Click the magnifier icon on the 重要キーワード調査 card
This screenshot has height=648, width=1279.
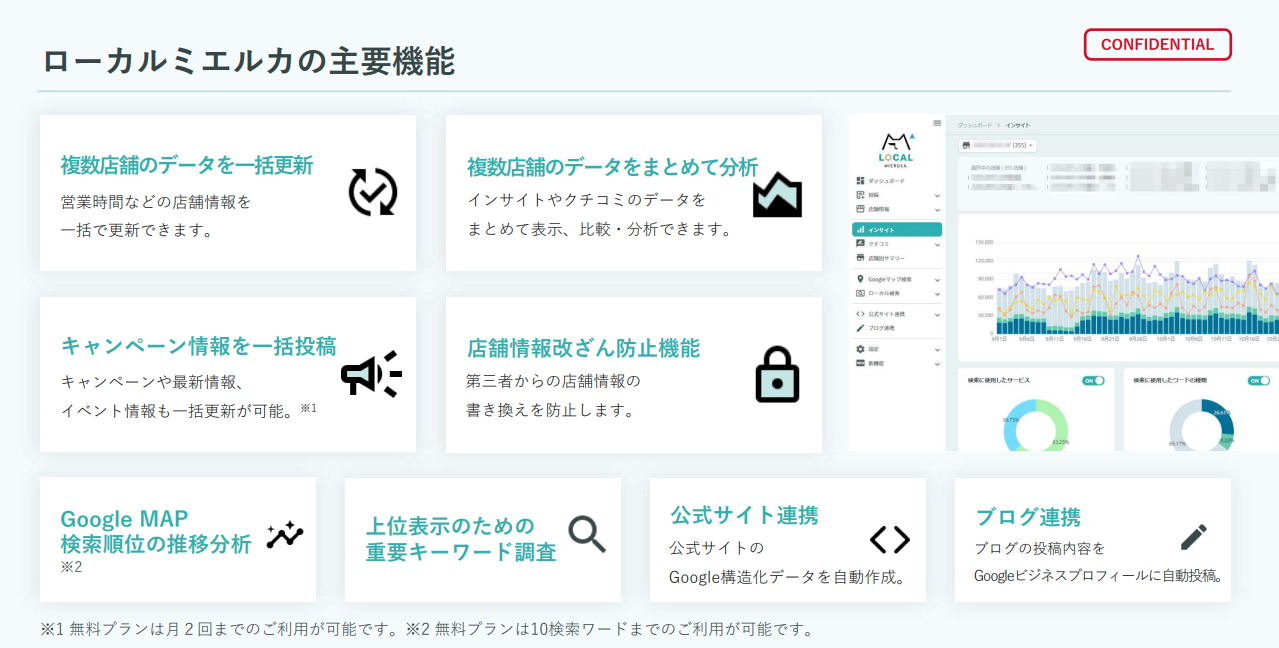point(588,534)
